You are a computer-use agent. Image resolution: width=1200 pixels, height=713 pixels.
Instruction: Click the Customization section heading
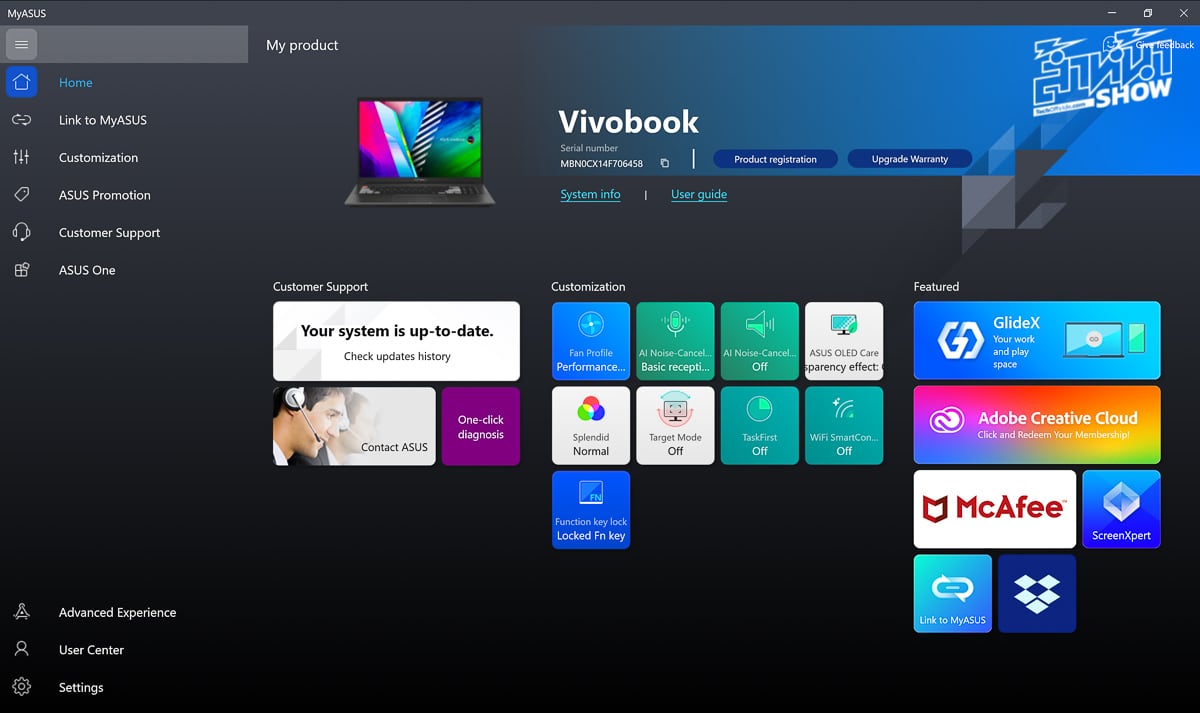(x=588, y=287)
